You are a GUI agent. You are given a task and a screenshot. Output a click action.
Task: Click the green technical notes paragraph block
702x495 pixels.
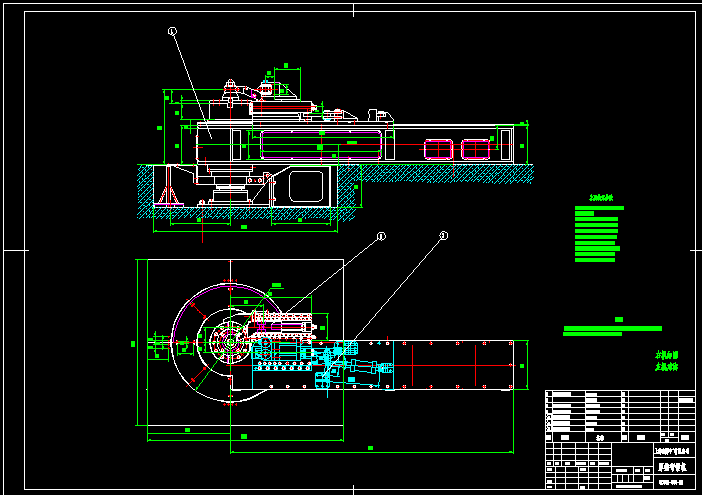(599, 234)
